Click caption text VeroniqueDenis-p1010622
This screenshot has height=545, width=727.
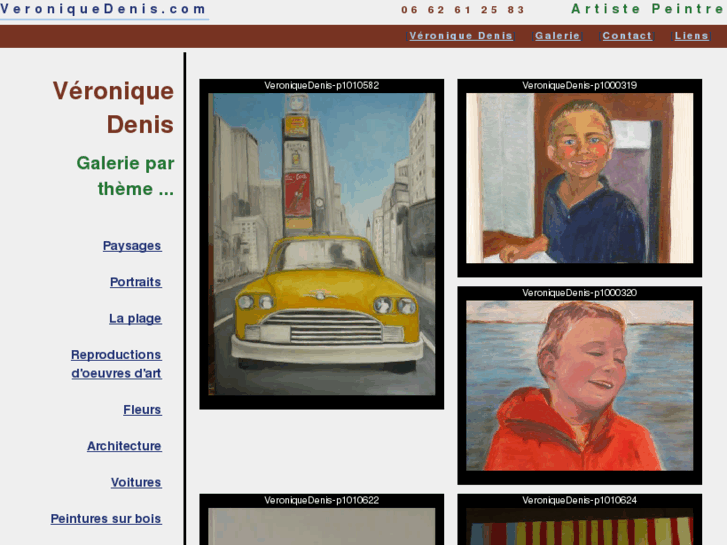tap(322, 500)
